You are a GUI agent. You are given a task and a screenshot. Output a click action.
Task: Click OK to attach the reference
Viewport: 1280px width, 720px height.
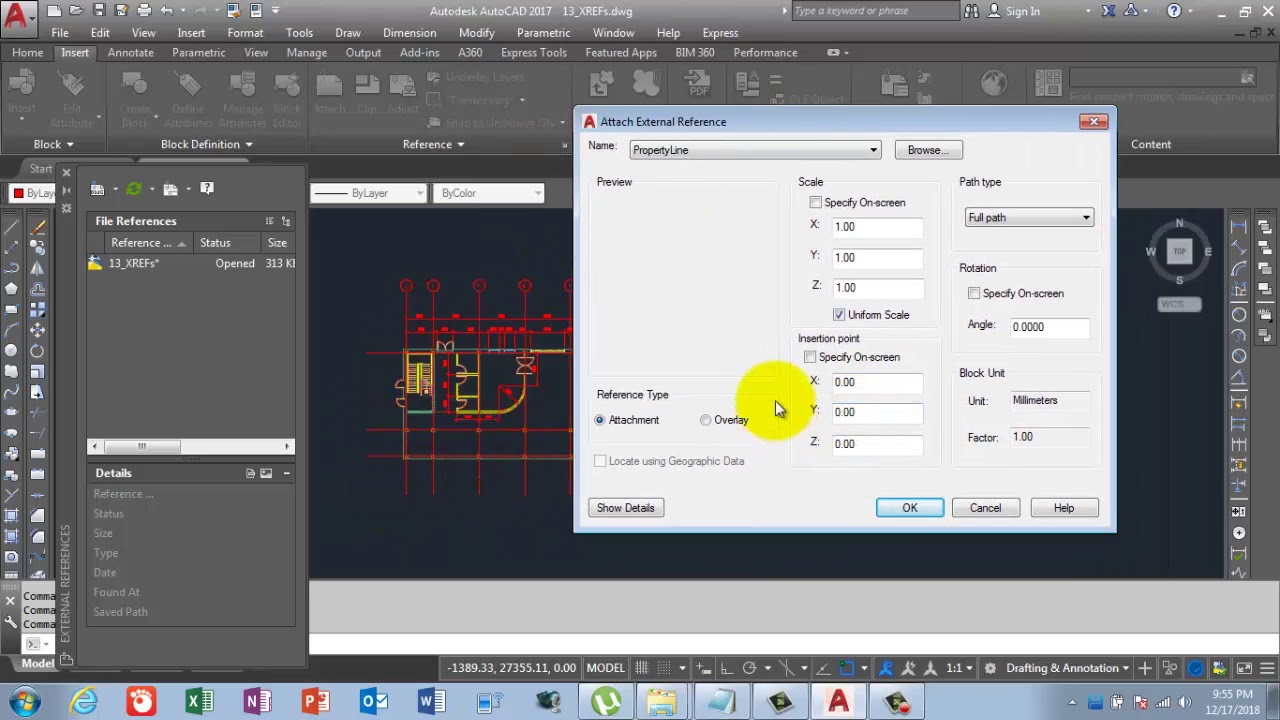(910, 508)
